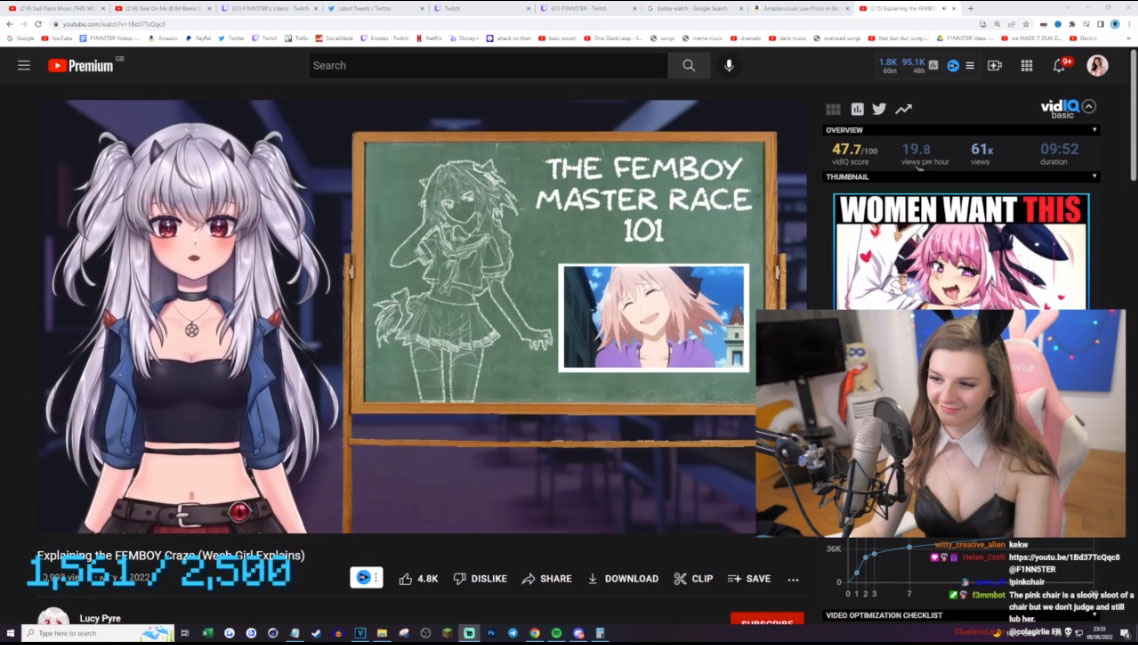The width and height of the screenshot is (1138, 645).
Task: Switch to the Sad Piano Music tab
Action: (x=56, y=9)
